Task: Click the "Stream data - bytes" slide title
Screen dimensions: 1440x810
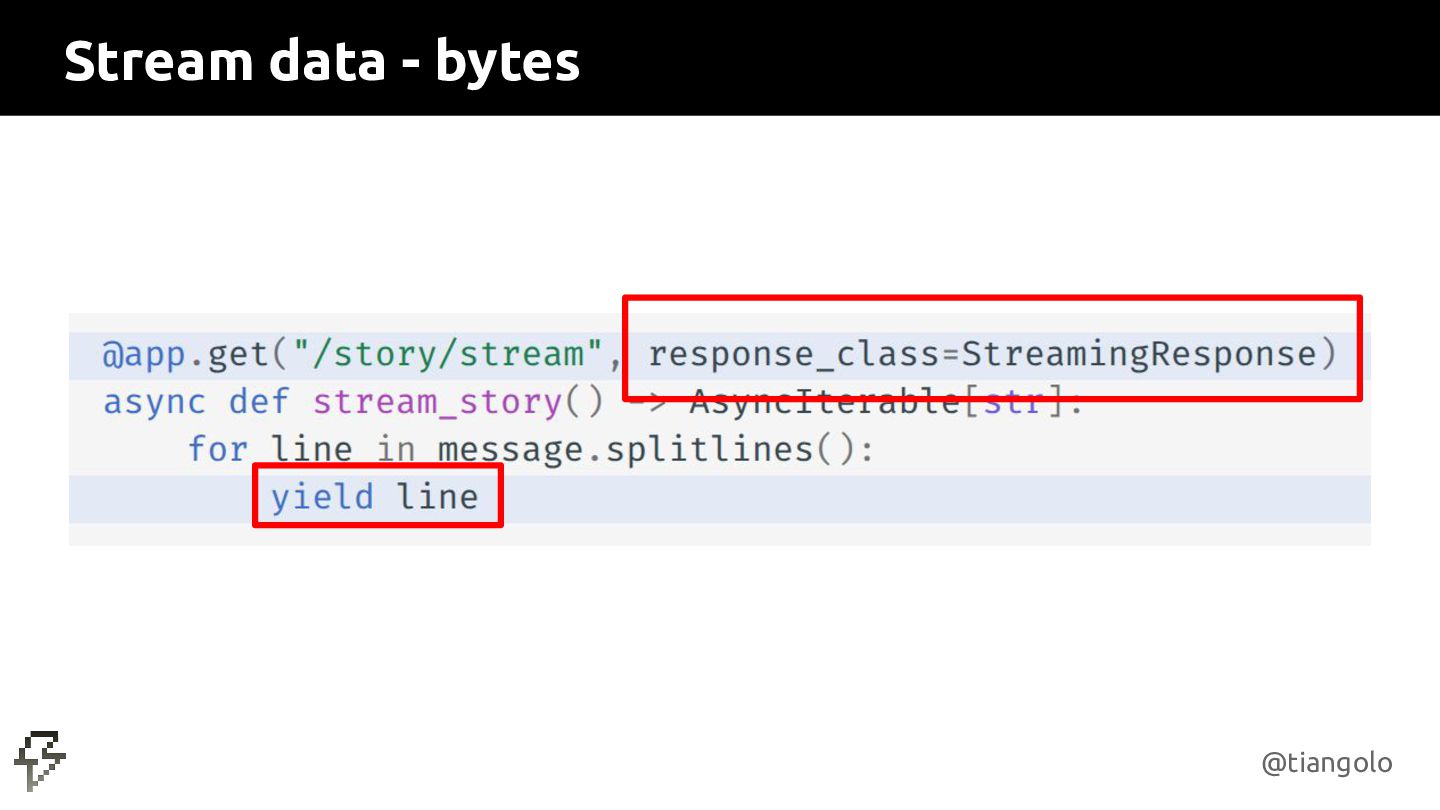Action: point(322,61)
